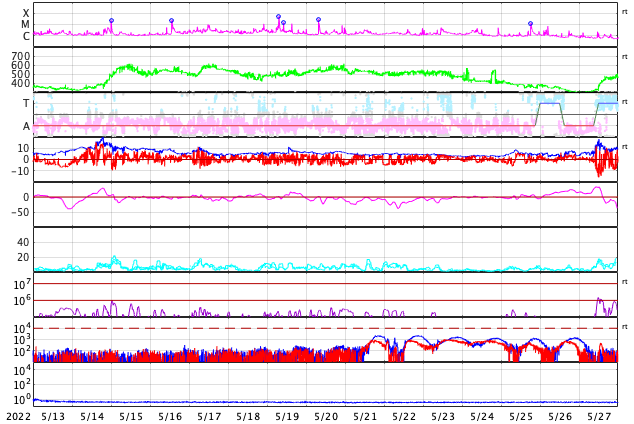Click the flare marker just before 5/20
Image resolution: width=634 pixels, height=424 pixels.
[318, 19]
